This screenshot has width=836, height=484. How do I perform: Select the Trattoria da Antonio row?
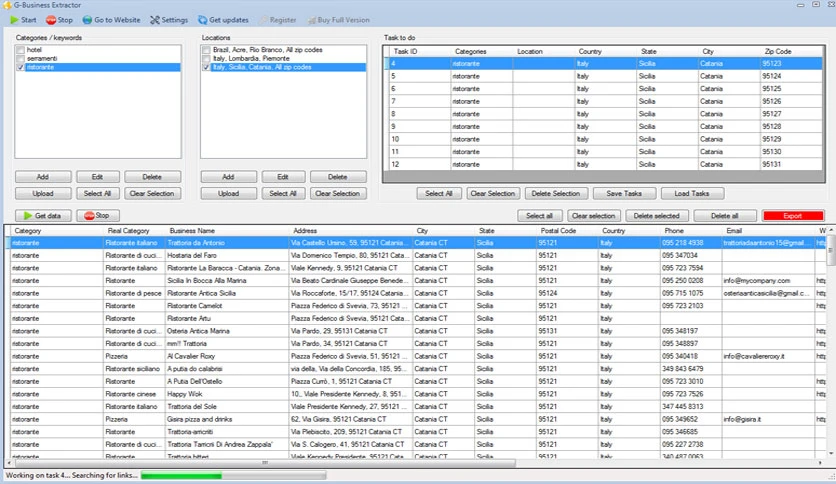click(x=417, y=243)
